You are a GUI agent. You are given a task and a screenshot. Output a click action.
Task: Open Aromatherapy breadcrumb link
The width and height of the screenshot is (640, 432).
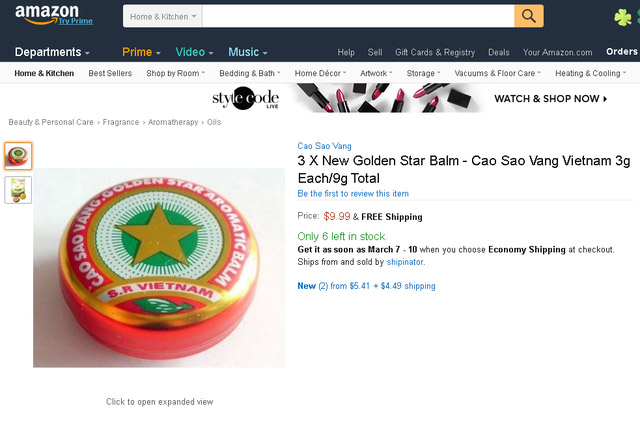tap(173, 122)
